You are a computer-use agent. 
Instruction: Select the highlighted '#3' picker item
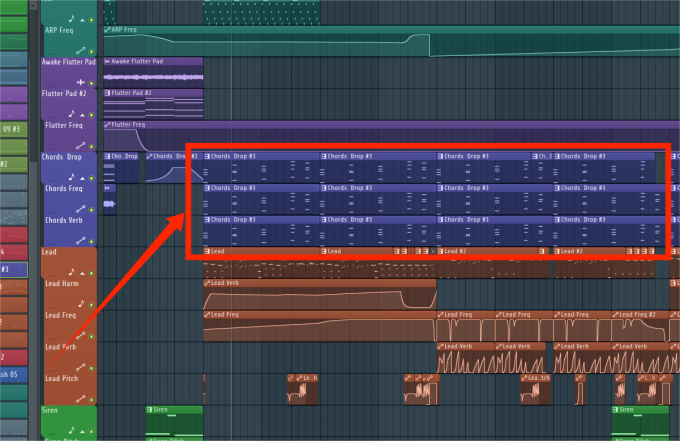click(14, 269)
